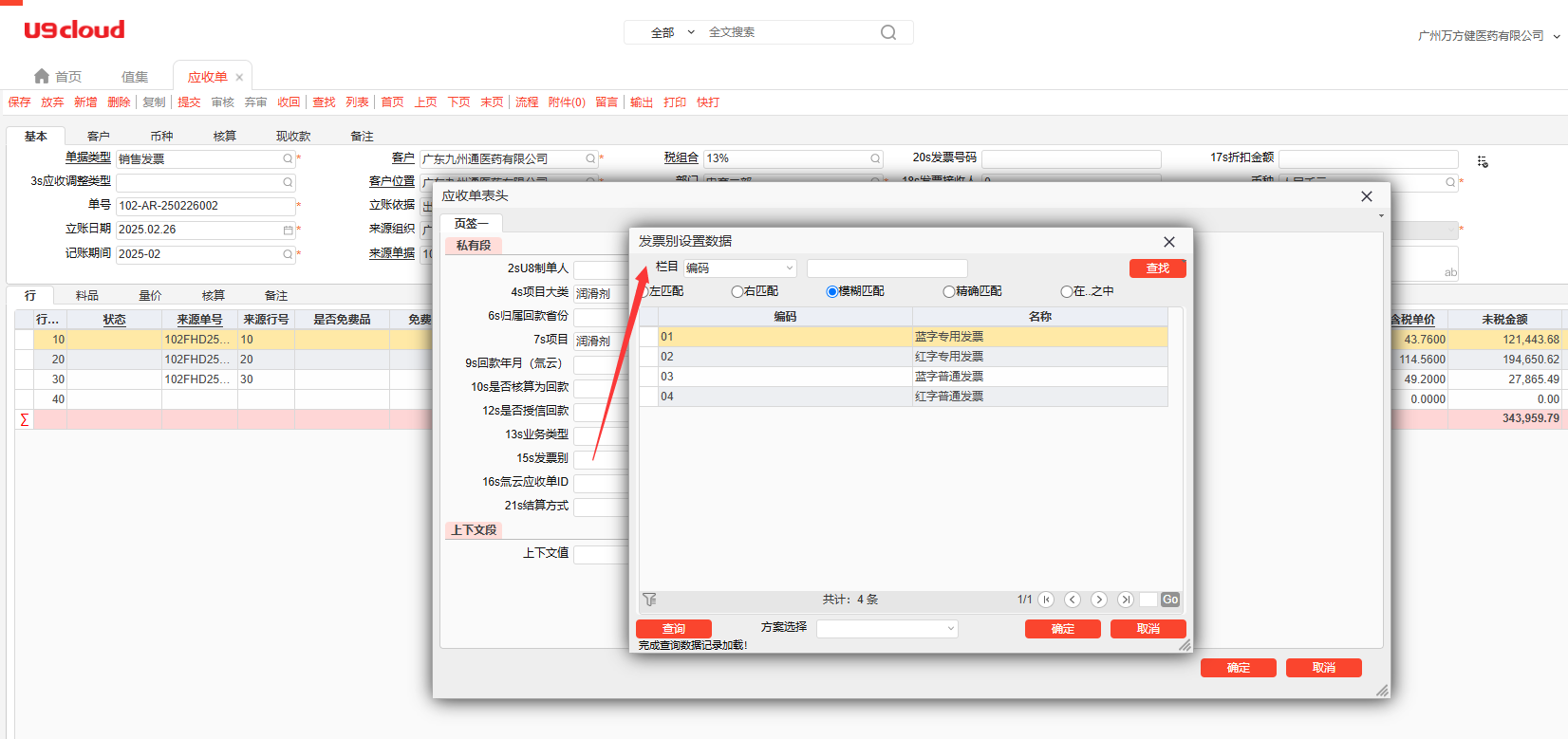Expand the 方案选择 dropdown
This screenshot has width=1568, height=739.
(887, 629)
